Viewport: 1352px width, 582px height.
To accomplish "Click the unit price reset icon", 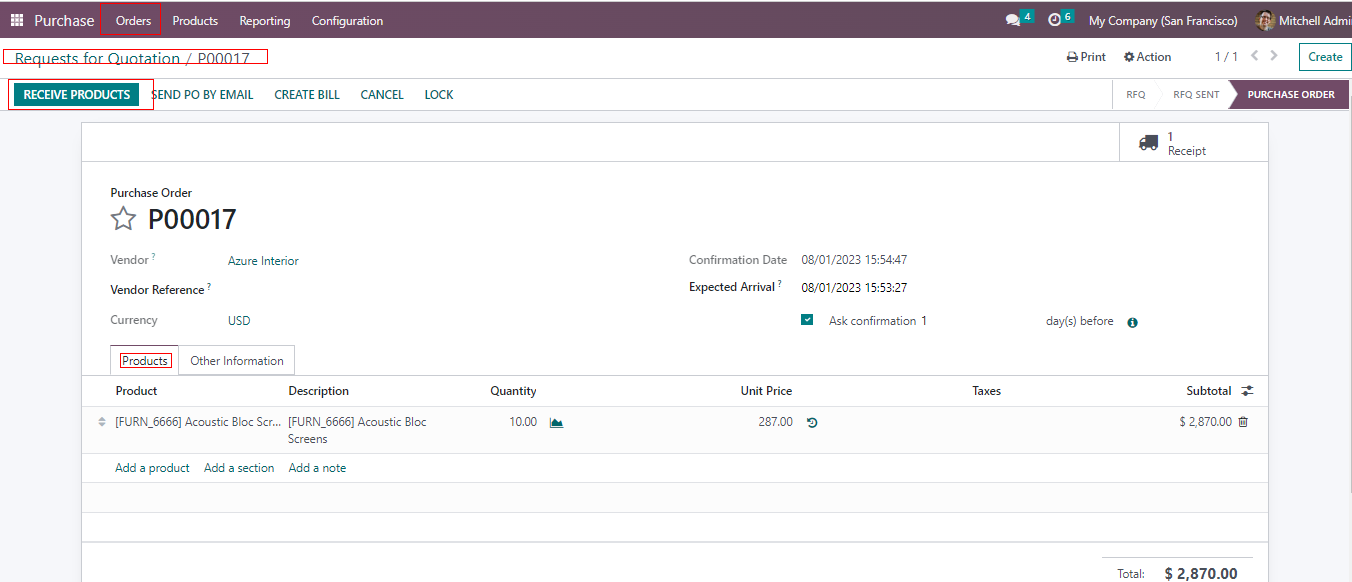I will tap(812, 422).
